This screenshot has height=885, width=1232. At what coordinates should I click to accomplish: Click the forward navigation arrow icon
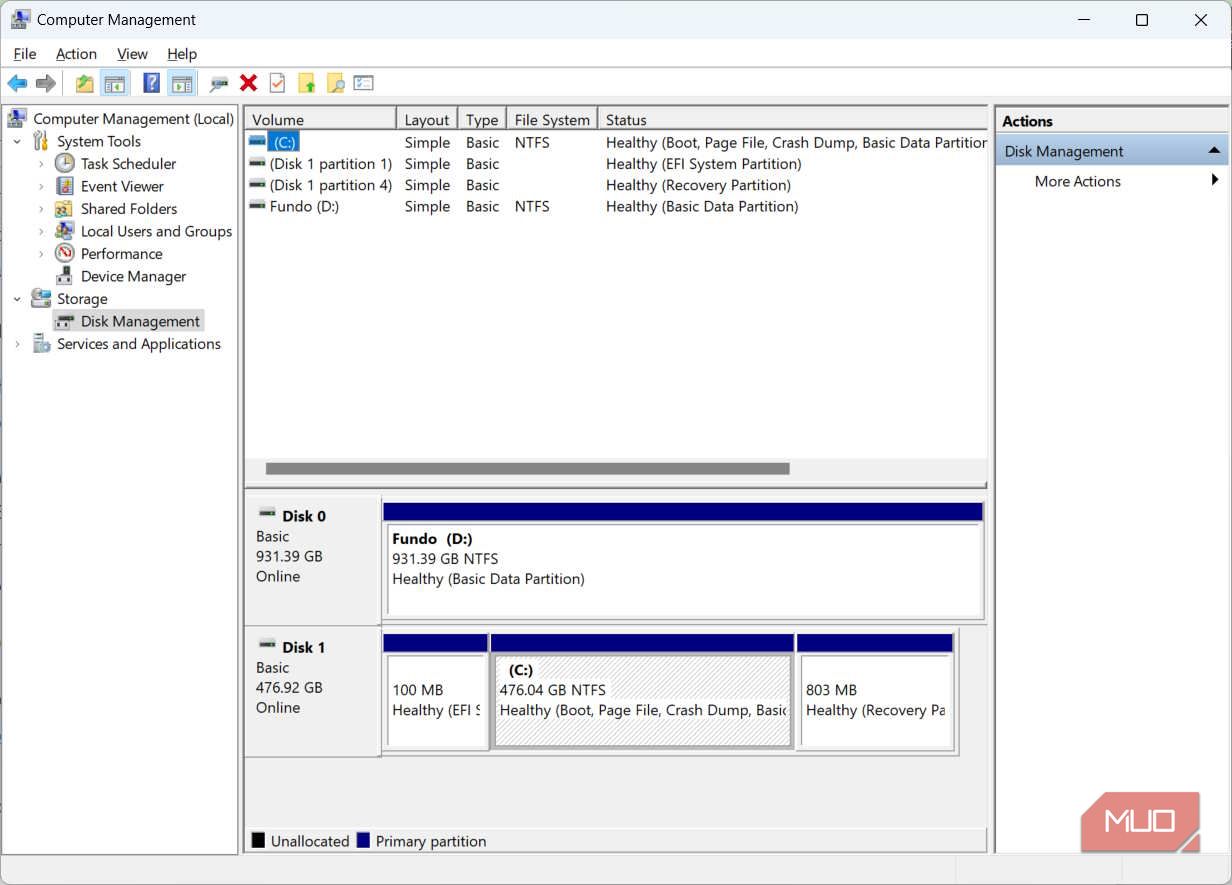click(x=45, y=83)
